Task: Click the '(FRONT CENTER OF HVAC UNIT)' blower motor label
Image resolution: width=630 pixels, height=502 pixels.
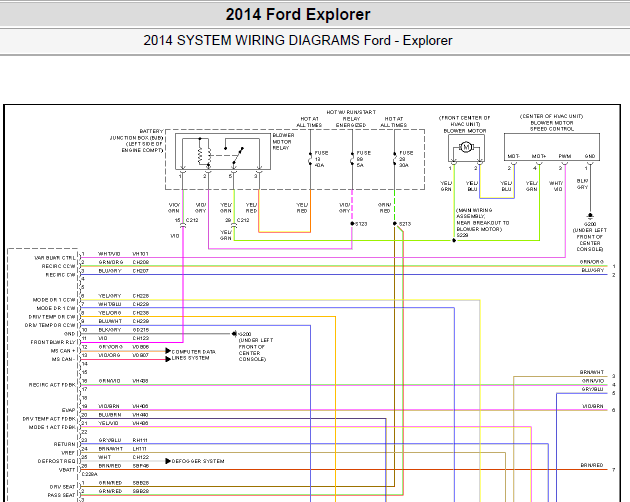Action: point(465,121)
